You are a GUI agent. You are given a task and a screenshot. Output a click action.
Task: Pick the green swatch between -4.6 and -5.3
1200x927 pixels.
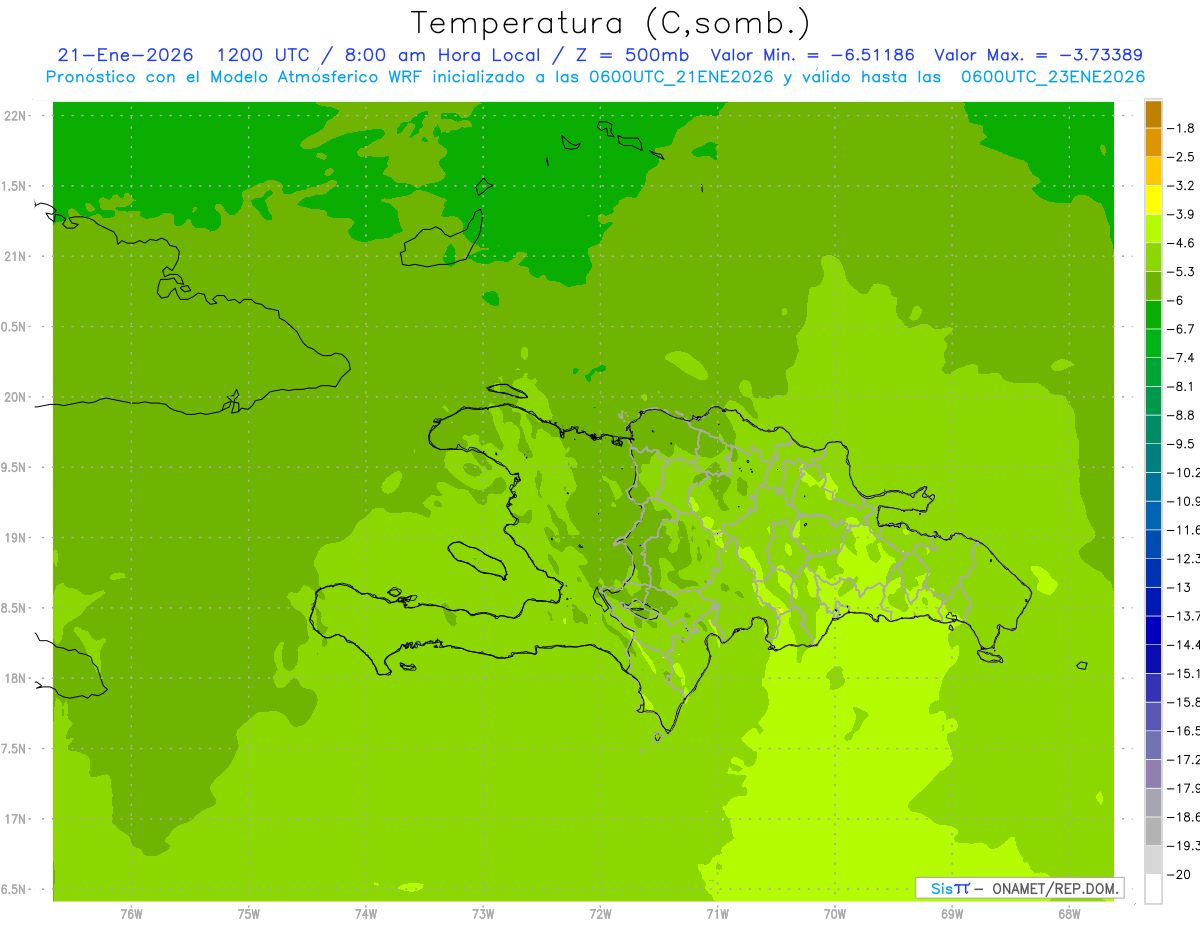click(x=1153, y=257)
